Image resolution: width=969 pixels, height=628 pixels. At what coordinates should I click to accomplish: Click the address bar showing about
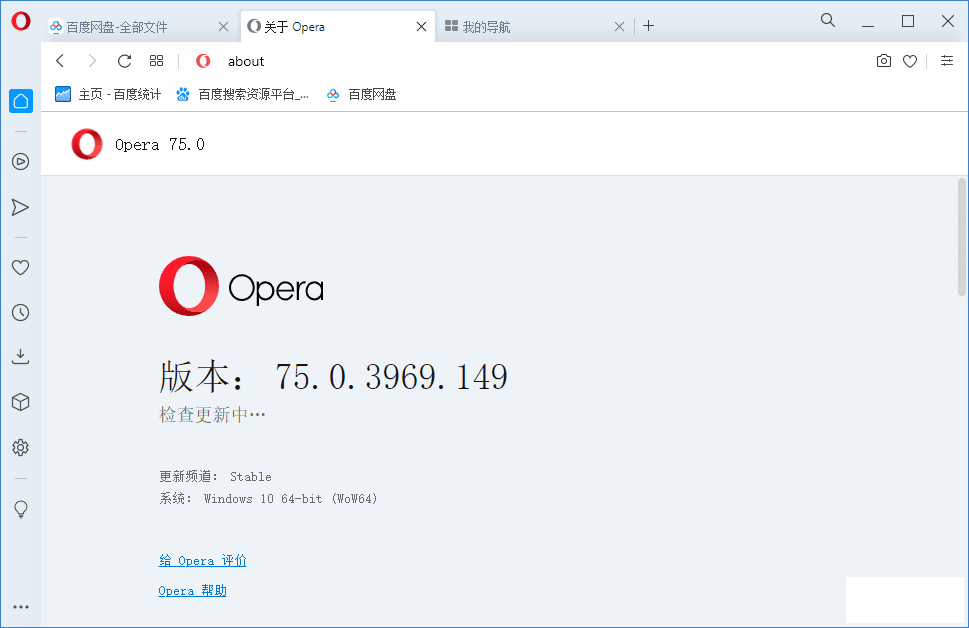(531, 61)
